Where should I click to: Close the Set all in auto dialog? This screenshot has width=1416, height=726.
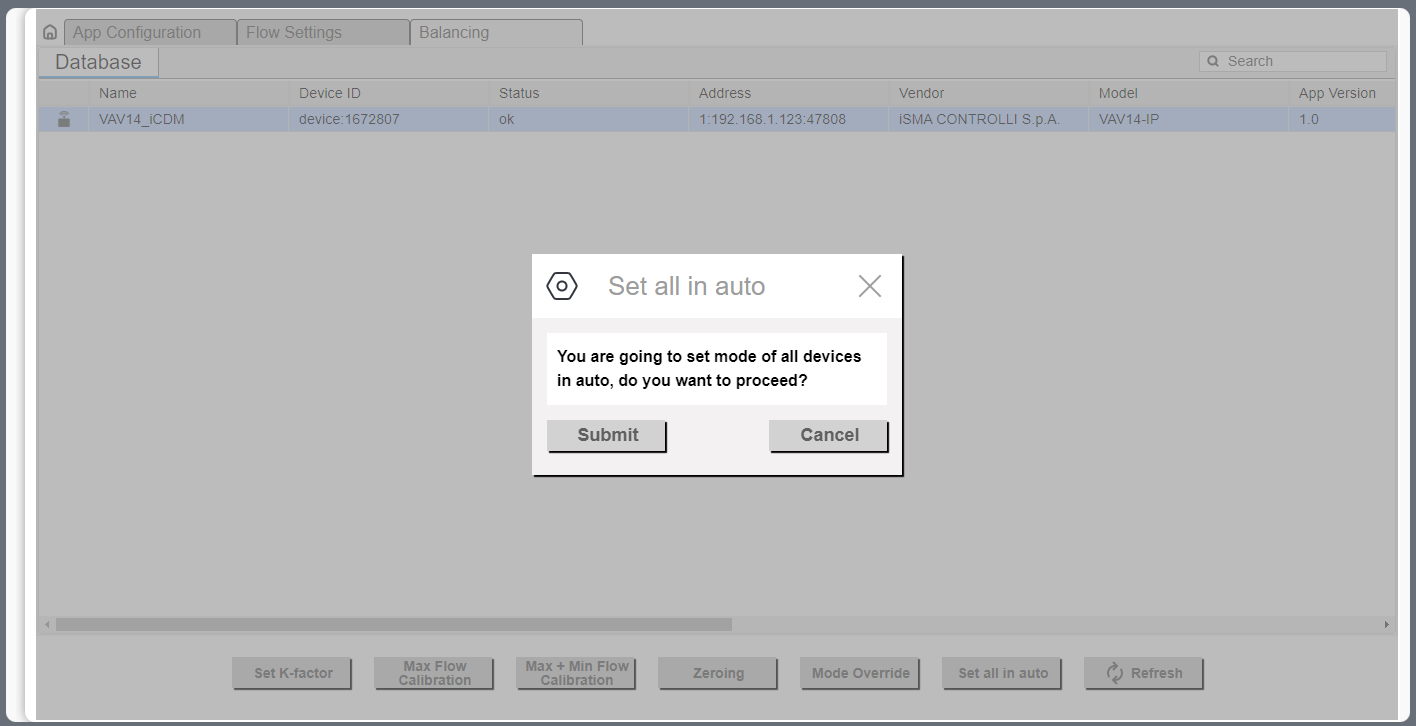(869, 286)
